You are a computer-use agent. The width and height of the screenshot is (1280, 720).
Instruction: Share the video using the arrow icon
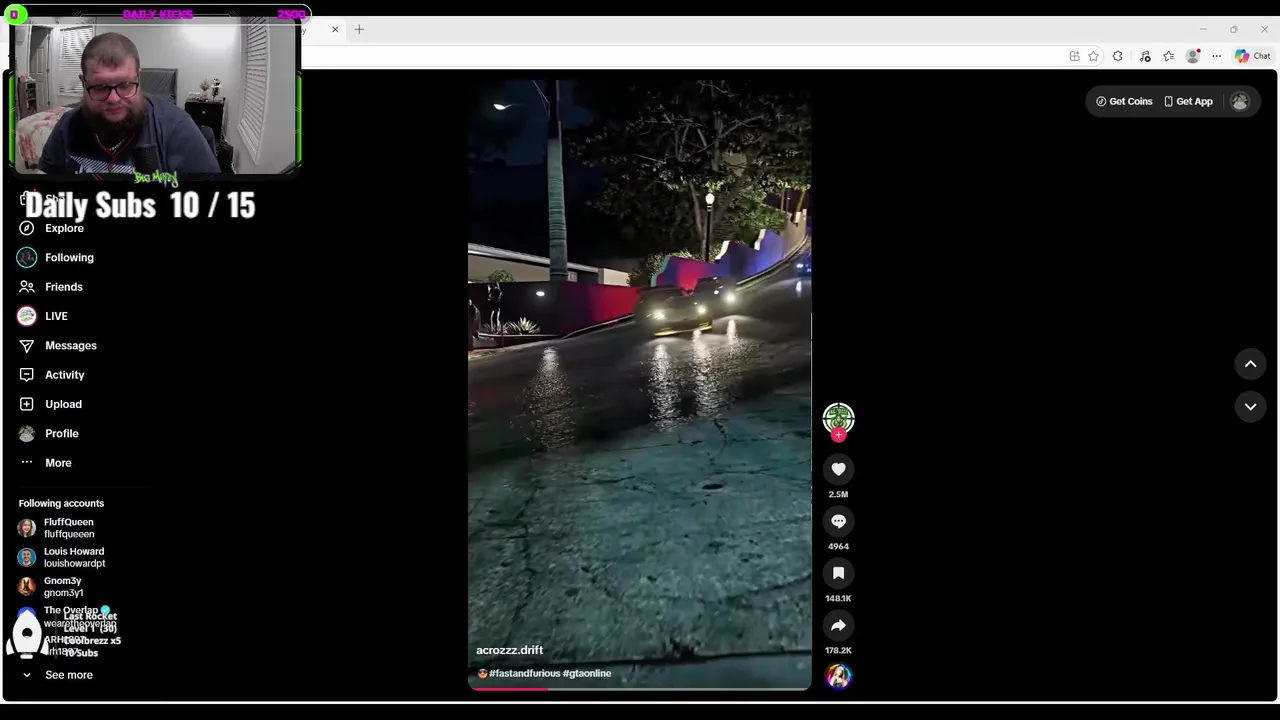coord(838,625)
